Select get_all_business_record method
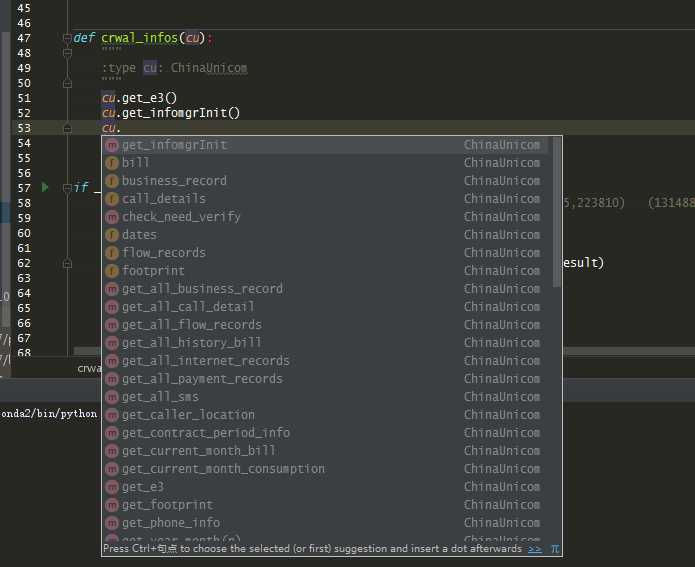Image resolution: width=695 pixels, height=567 pixels. tap(325, 289)
